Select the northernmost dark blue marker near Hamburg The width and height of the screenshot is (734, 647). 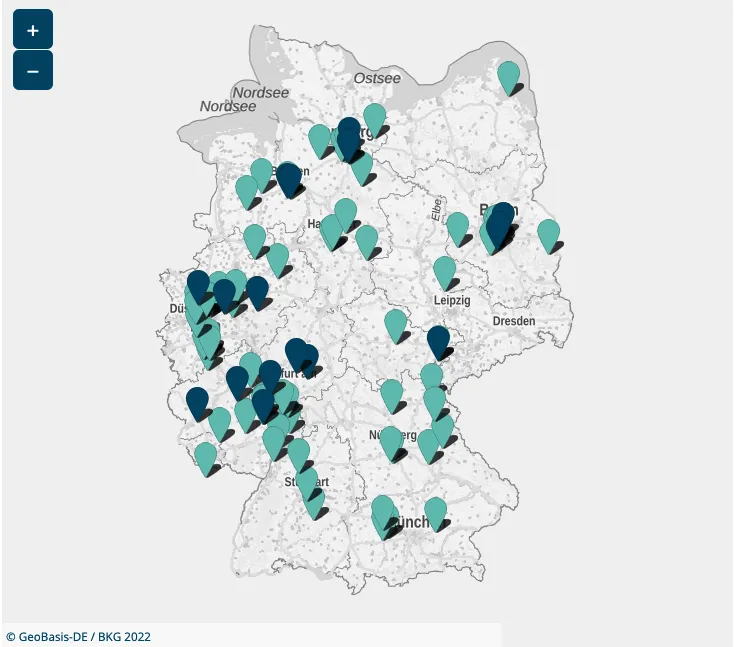click(x=348, y=132)
